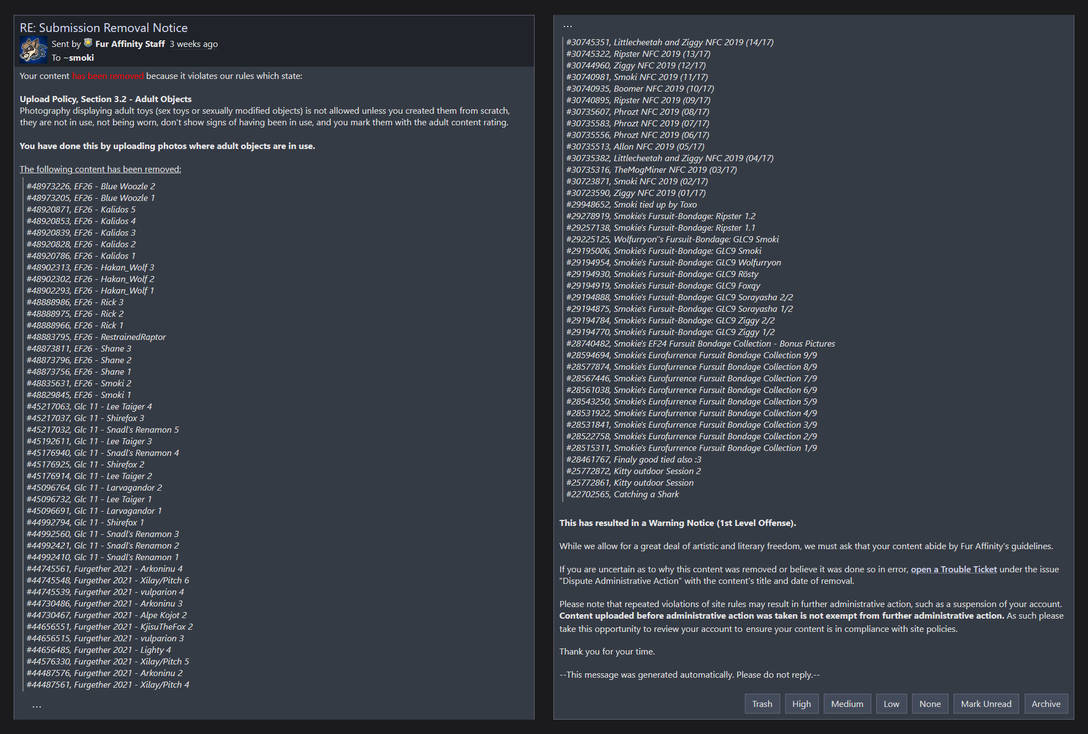Click the Fur Affinity Staff badge icon
The image size is (1088, 734).
(x=88, y=44)
